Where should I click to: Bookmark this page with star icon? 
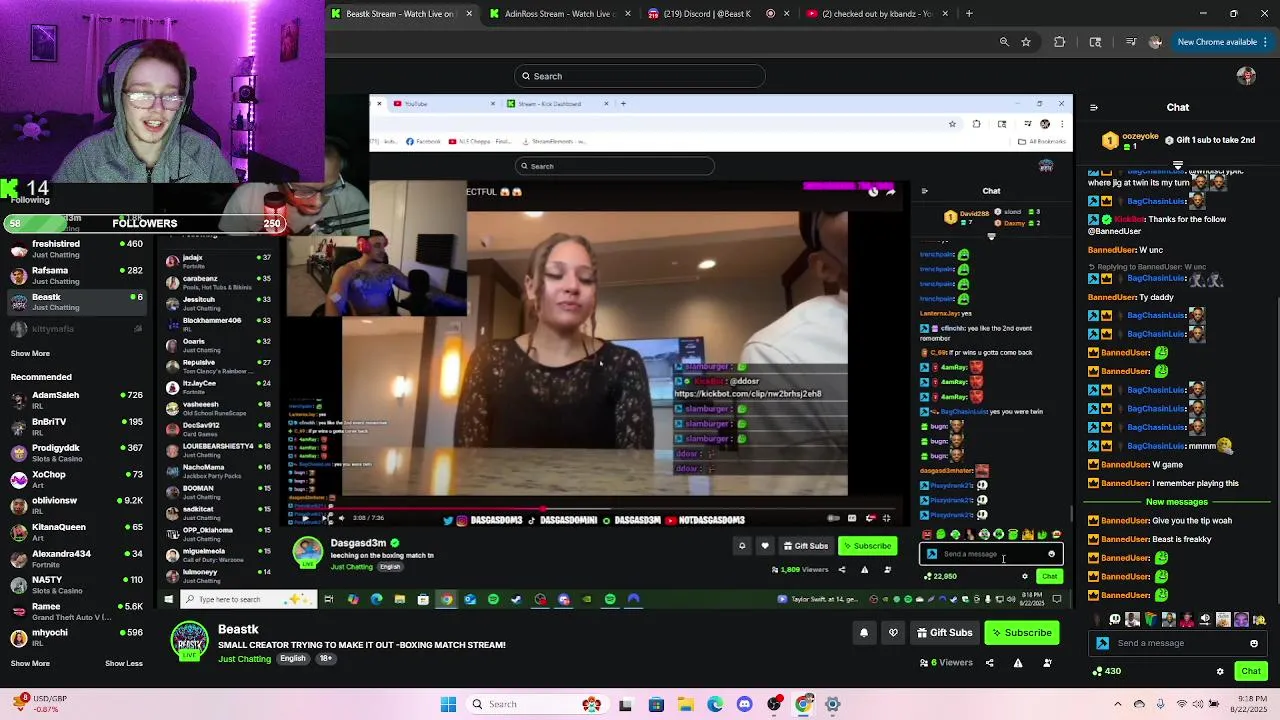tap(1026, 42)
